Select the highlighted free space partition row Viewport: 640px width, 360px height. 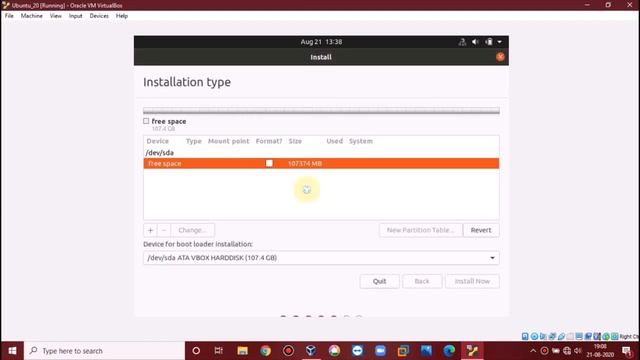tap(321, 163)
